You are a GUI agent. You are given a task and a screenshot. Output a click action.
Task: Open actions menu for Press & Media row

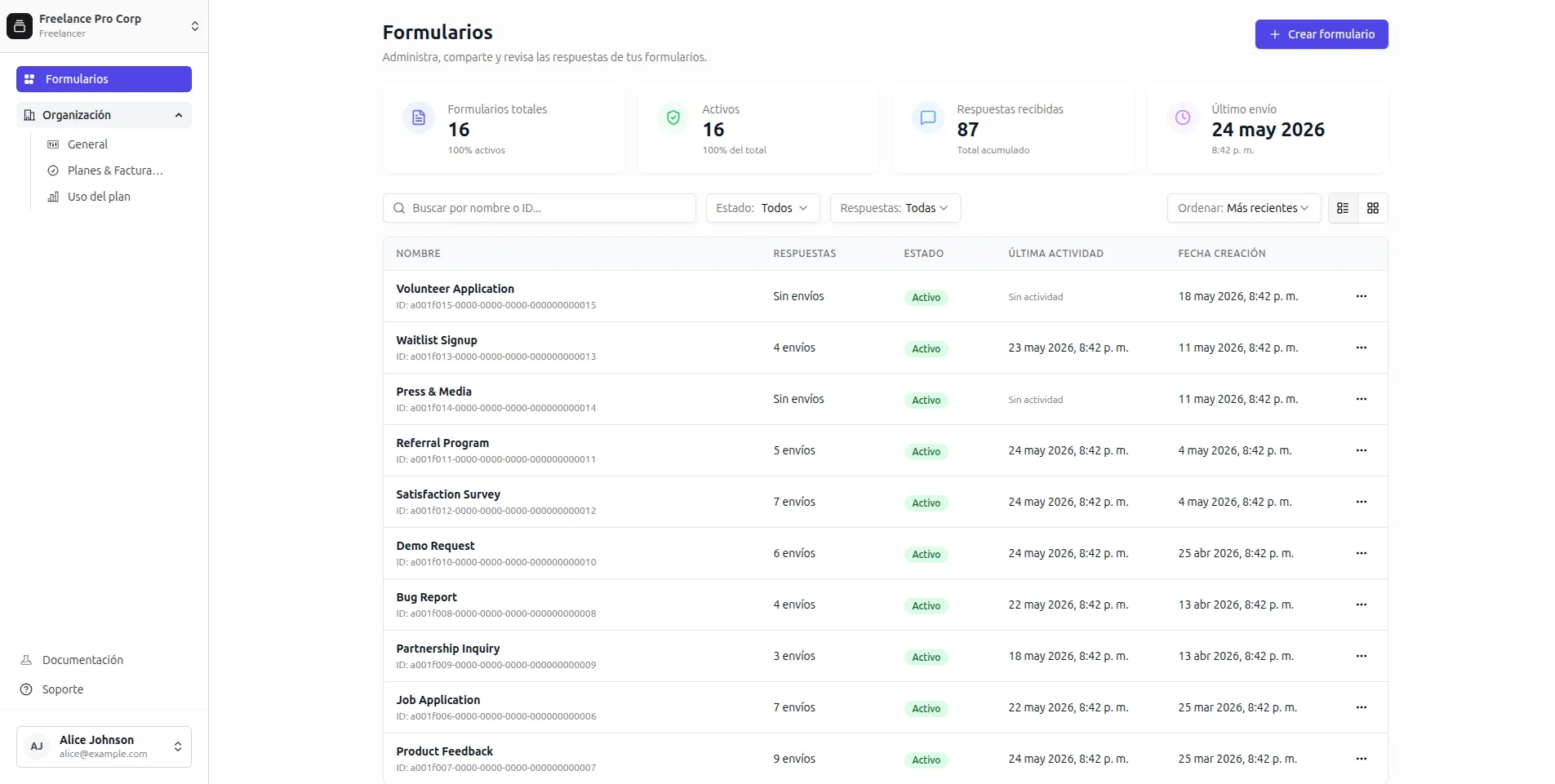(1361, 399)
